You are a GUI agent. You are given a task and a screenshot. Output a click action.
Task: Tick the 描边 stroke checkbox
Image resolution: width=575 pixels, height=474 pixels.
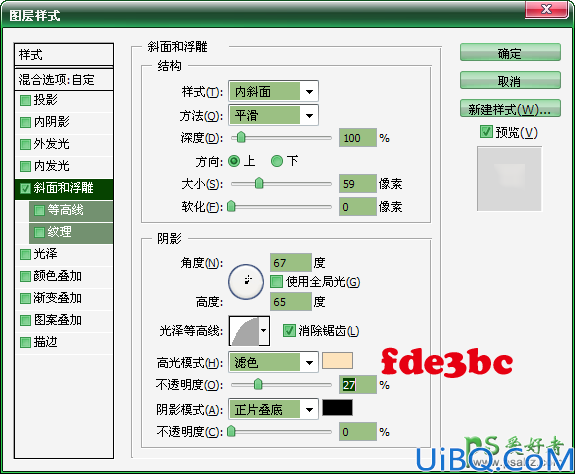tap(25, 342)
